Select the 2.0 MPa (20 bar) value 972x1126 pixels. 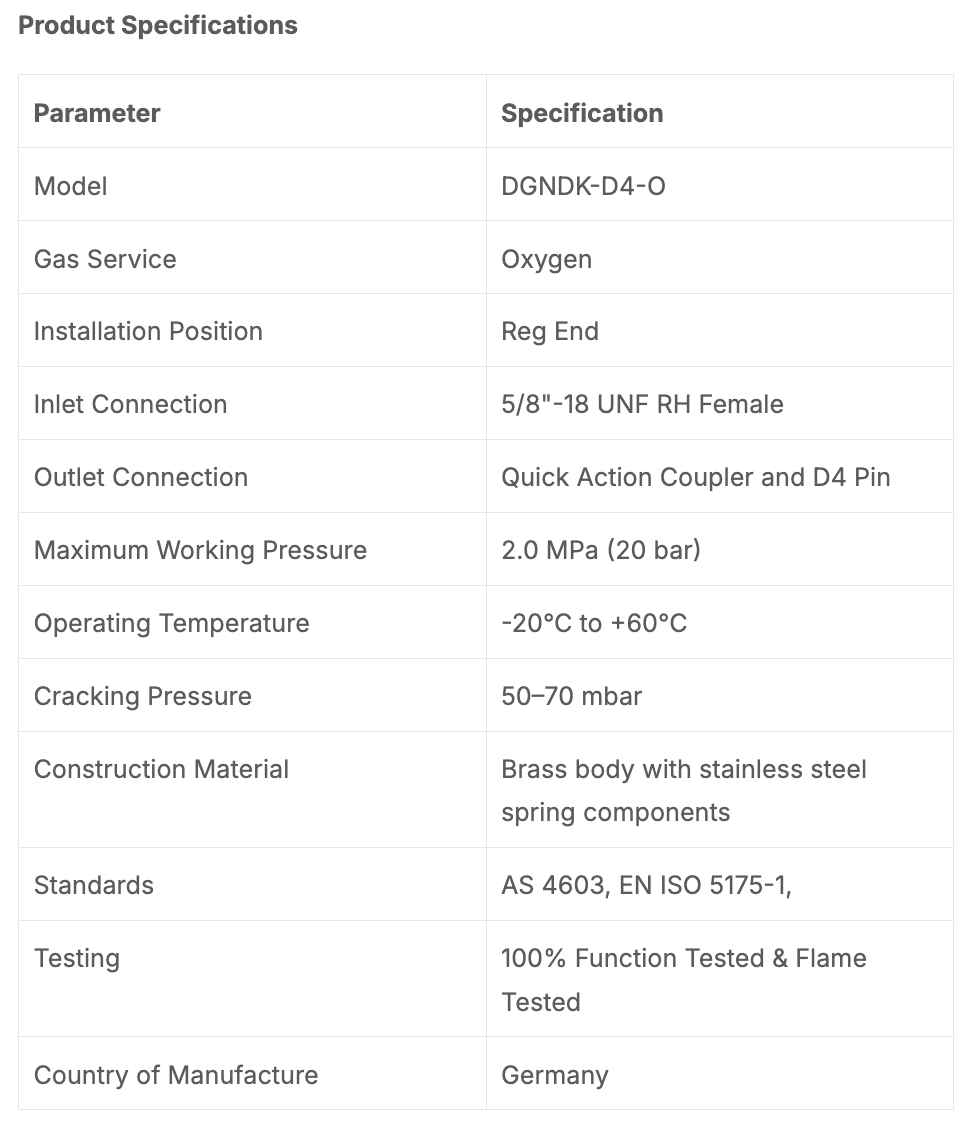(601, 550)
